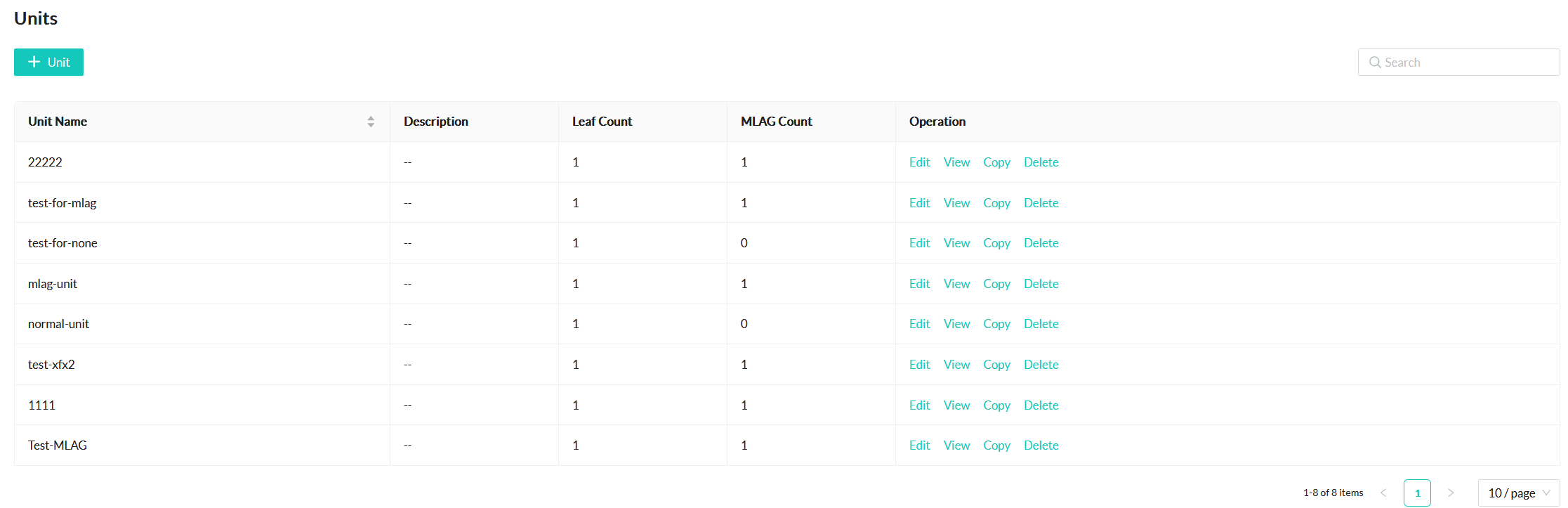Delete the 22222 unit
Viewport: 1568px width, 508px height.
coord(1041,162)
